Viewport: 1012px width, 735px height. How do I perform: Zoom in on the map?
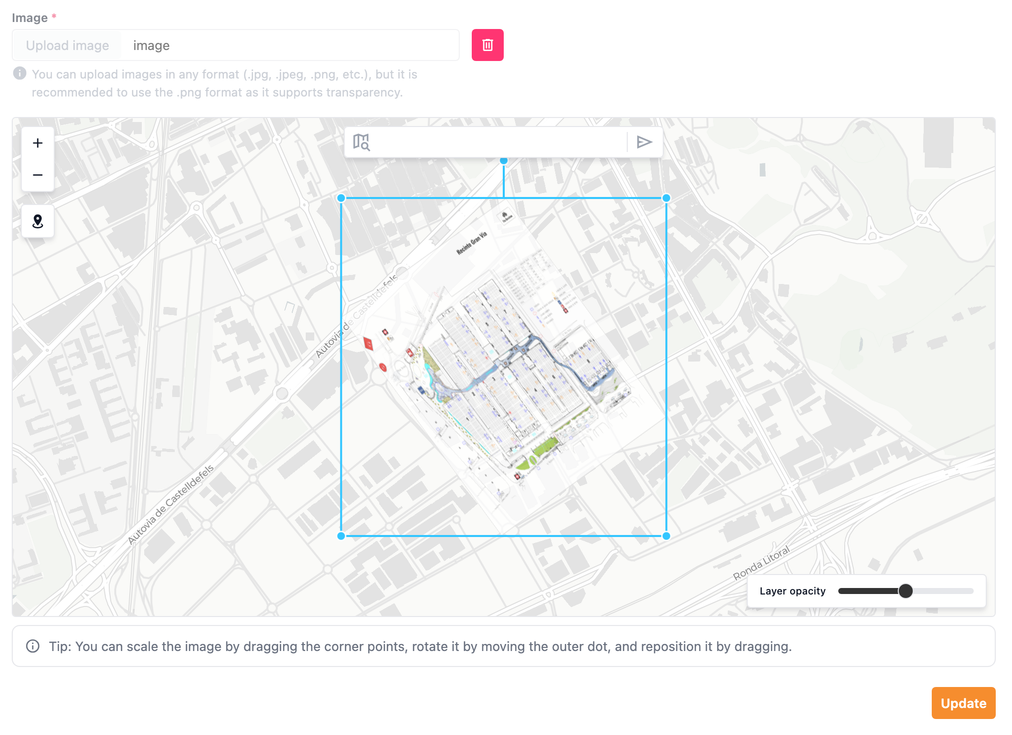tap(38, 143)
